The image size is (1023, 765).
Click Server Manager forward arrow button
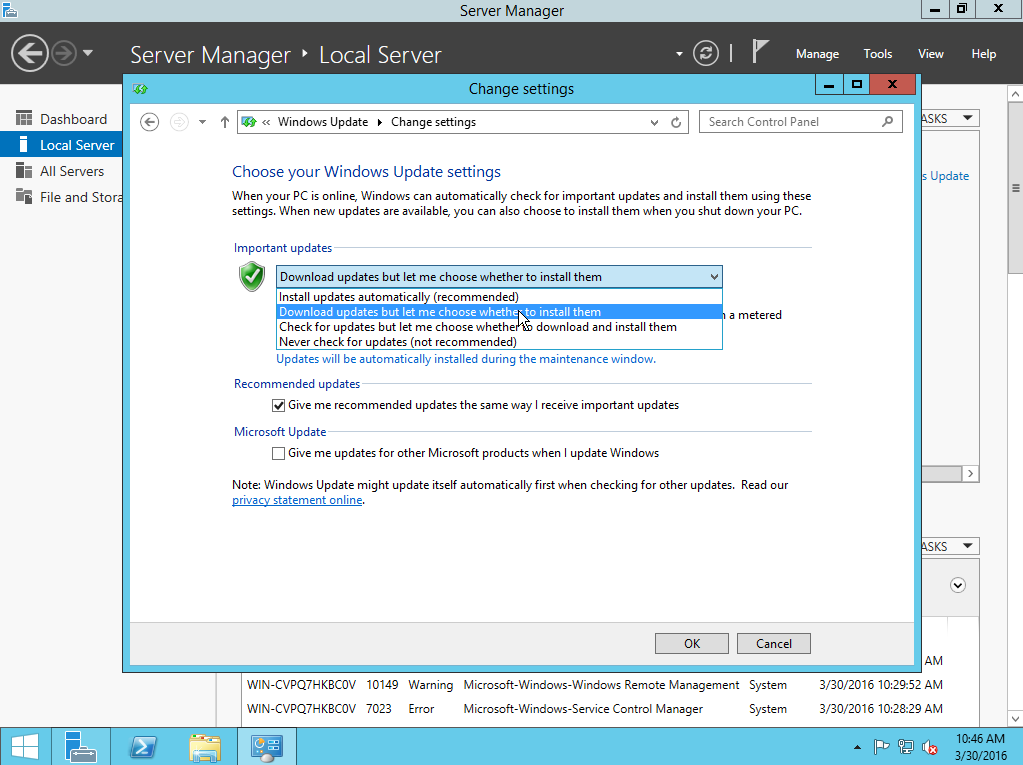click(x=64, y=53)
